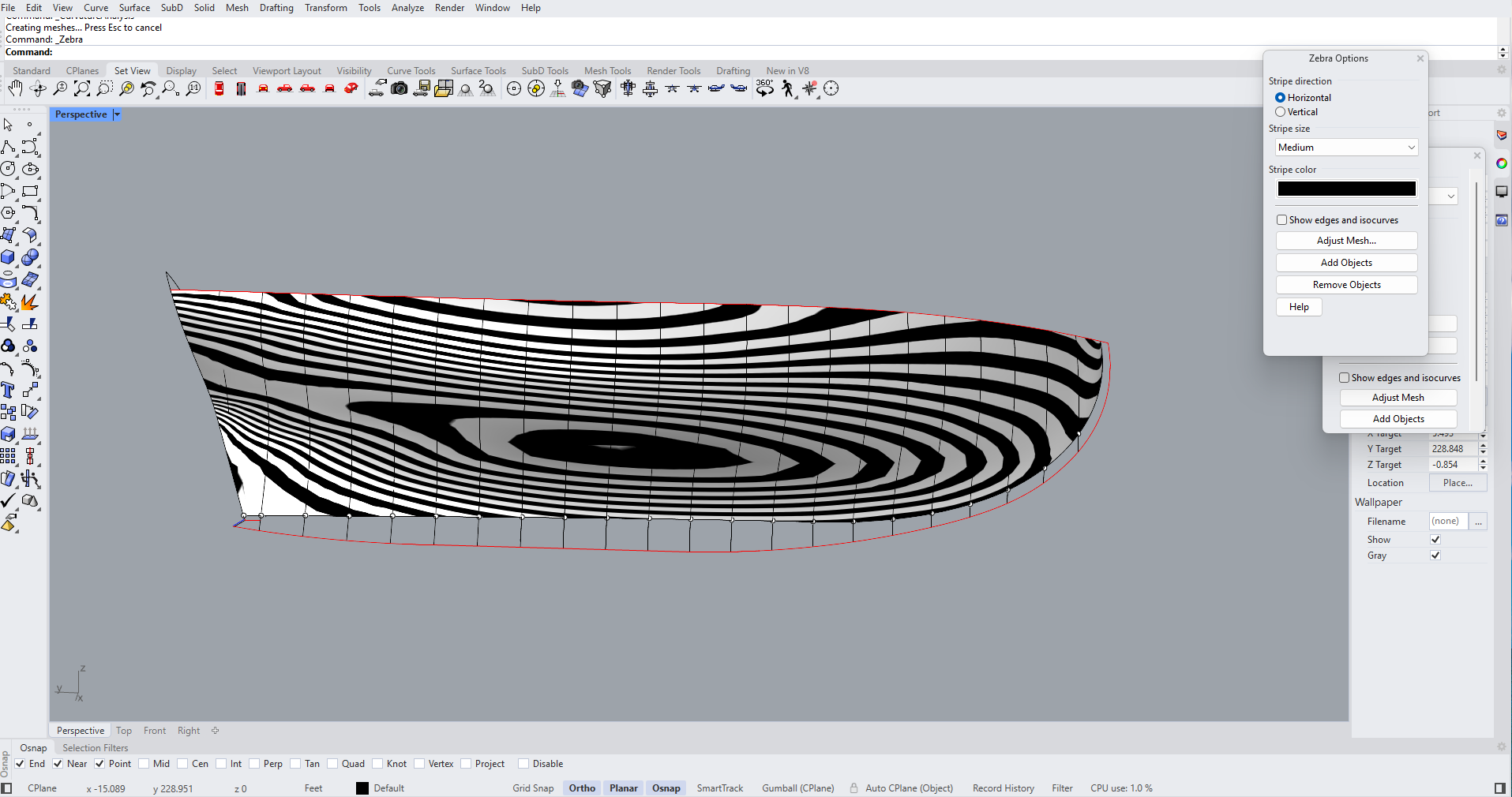Click the Remove Objects button

1346,285
